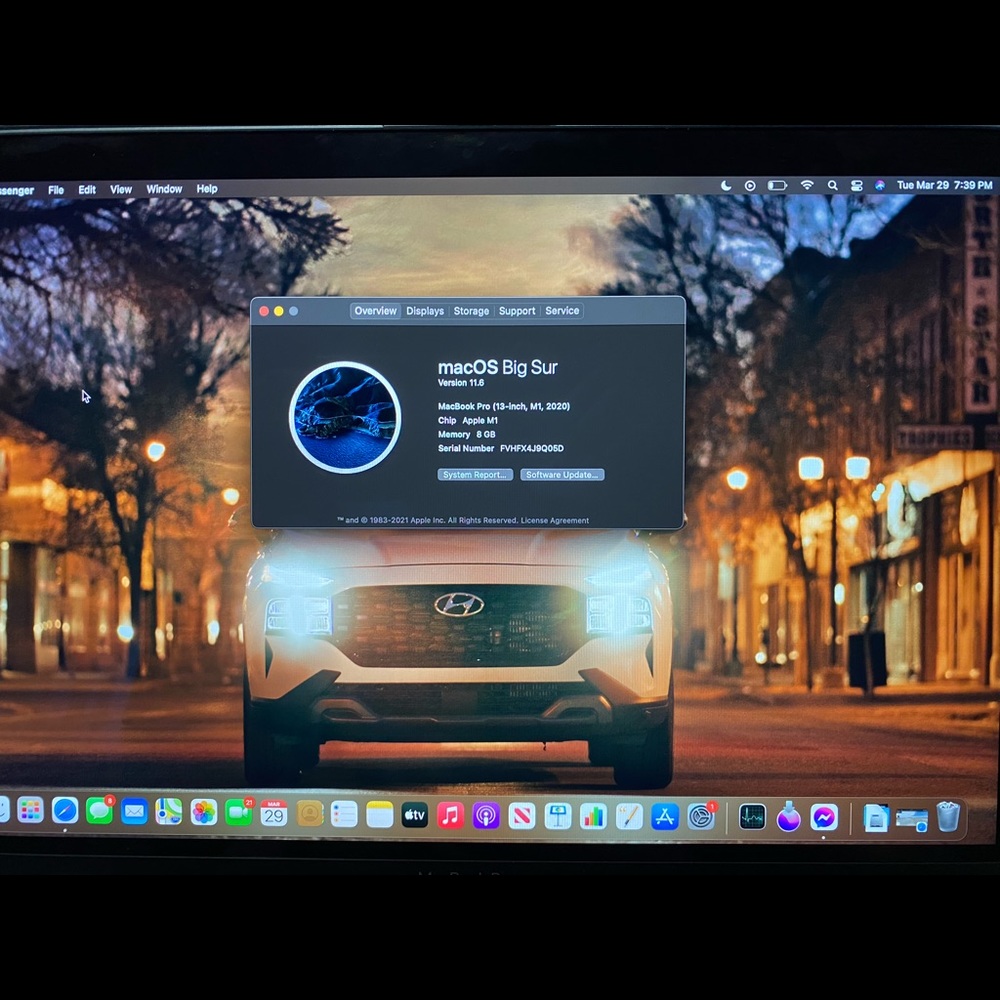Open the Window menu
The image size is (1000, 1000).
(164, 189)
